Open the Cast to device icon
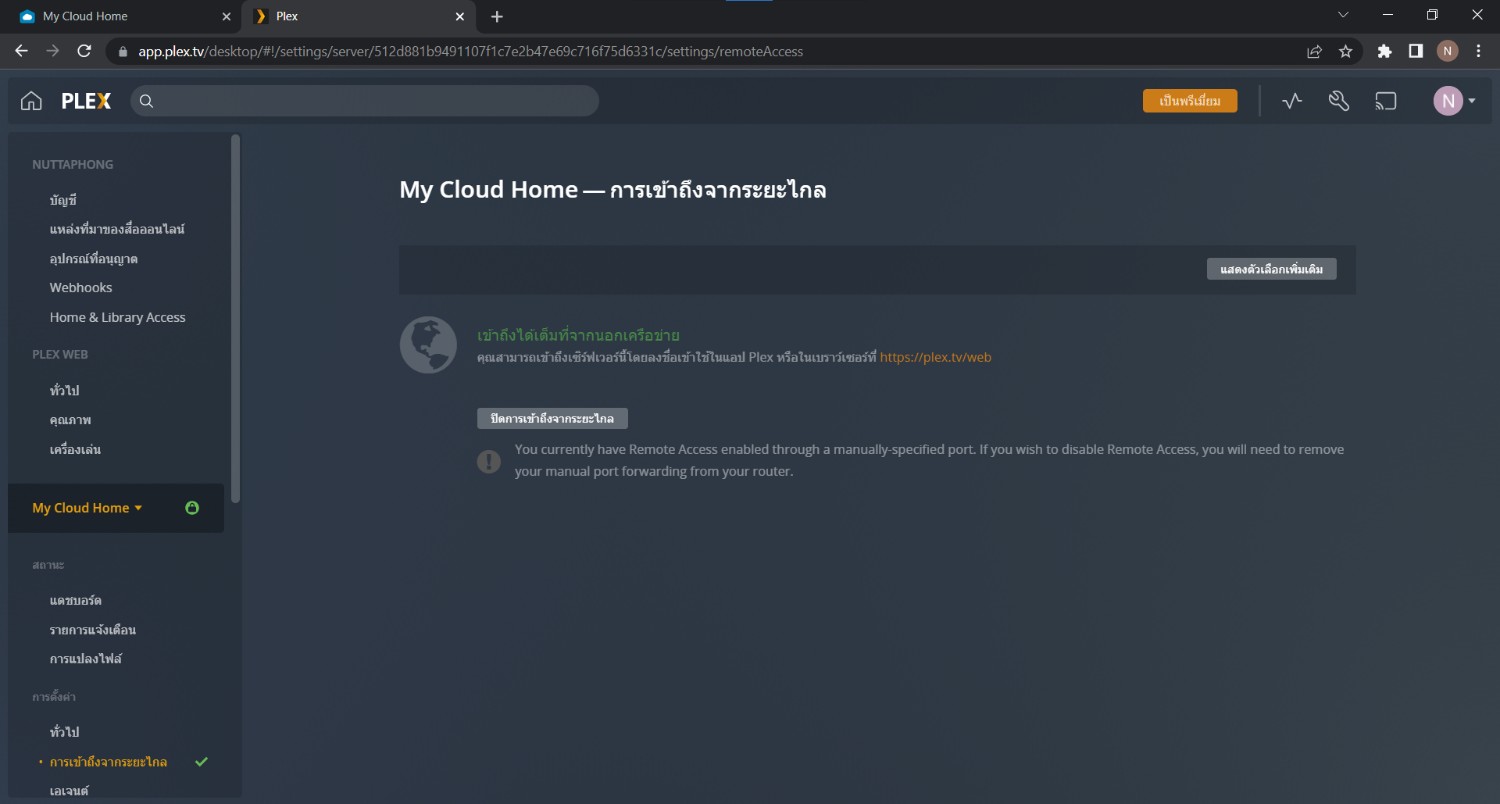 (x=1386, y=101)
